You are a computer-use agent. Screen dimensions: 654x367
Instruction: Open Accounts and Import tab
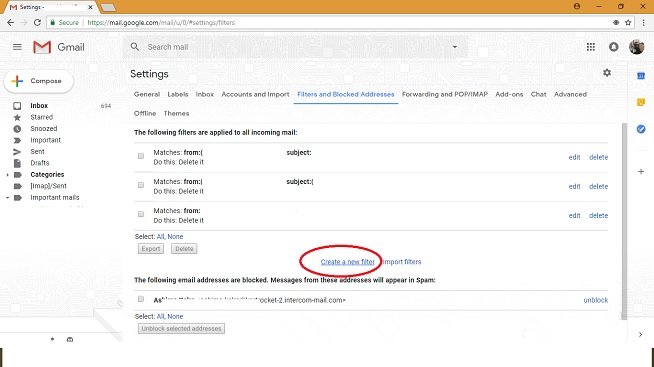coord(255,94)
